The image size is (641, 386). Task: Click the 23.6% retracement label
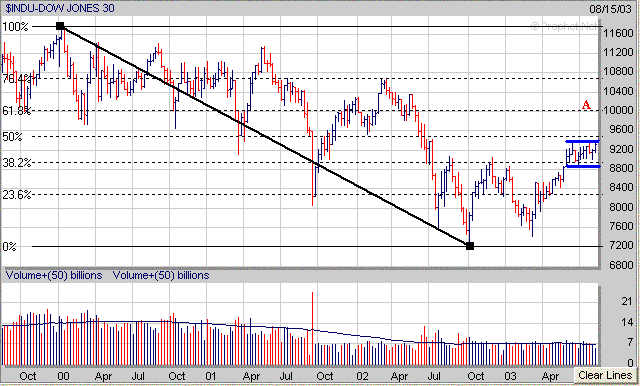pos(16,195)
